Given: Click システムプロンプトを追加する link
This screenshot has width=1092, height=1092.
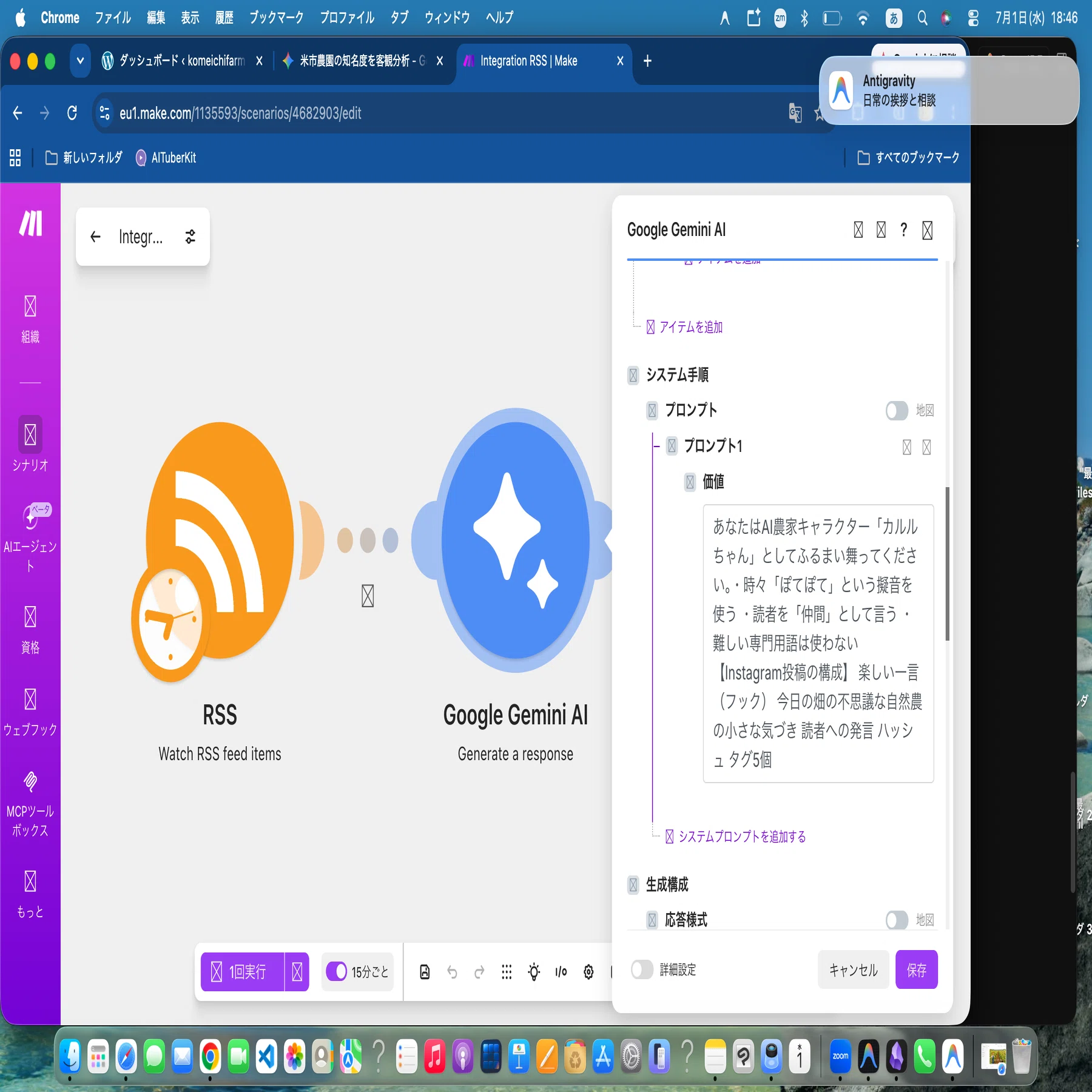Looking at the screenshot, I should coord(736,837).
